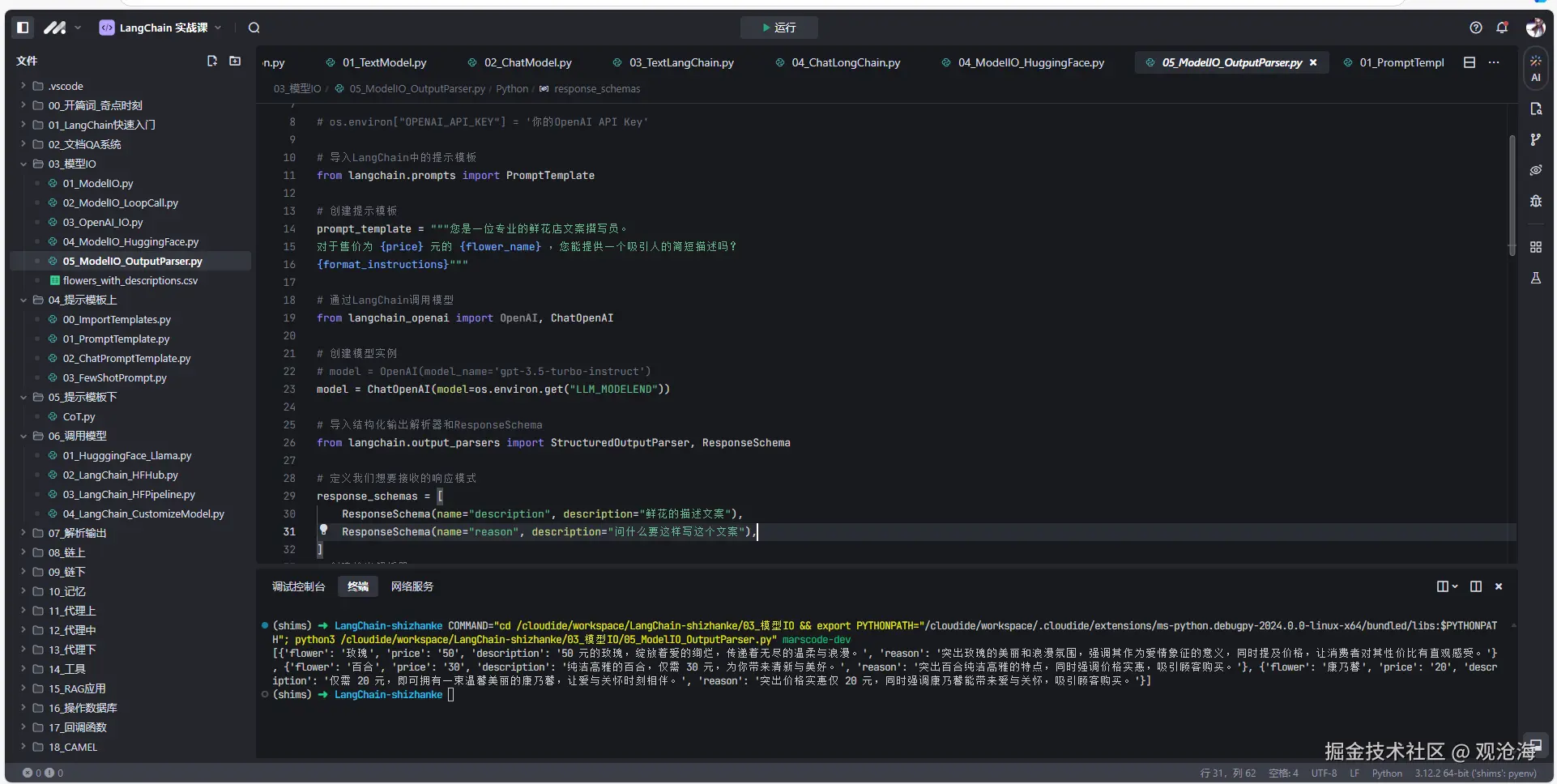Collapse the 03_模型IO folder
1557x784 pixels.
click(71, 164)
